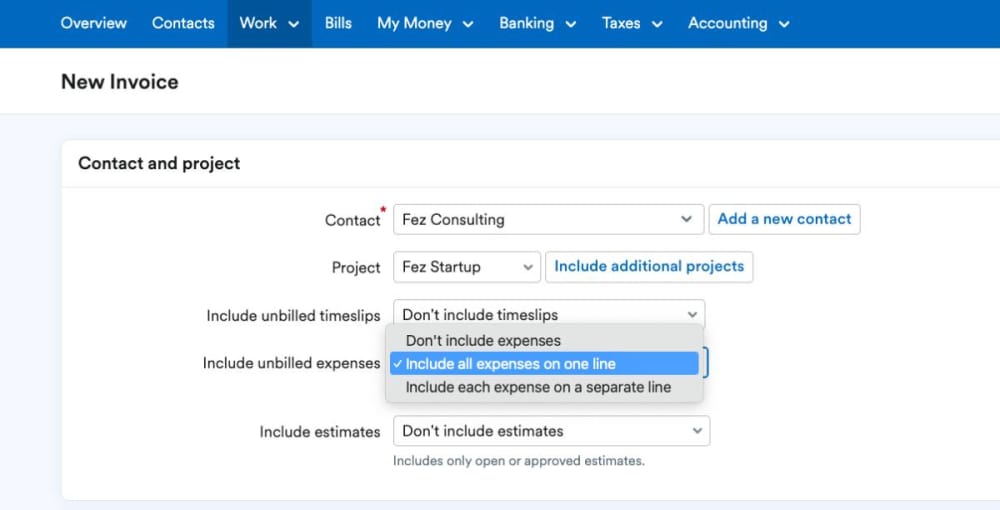The height and width of the screenshot is (510, 1000).
Task: Select Include each expense on a separate line
Action: coord(538,387)
